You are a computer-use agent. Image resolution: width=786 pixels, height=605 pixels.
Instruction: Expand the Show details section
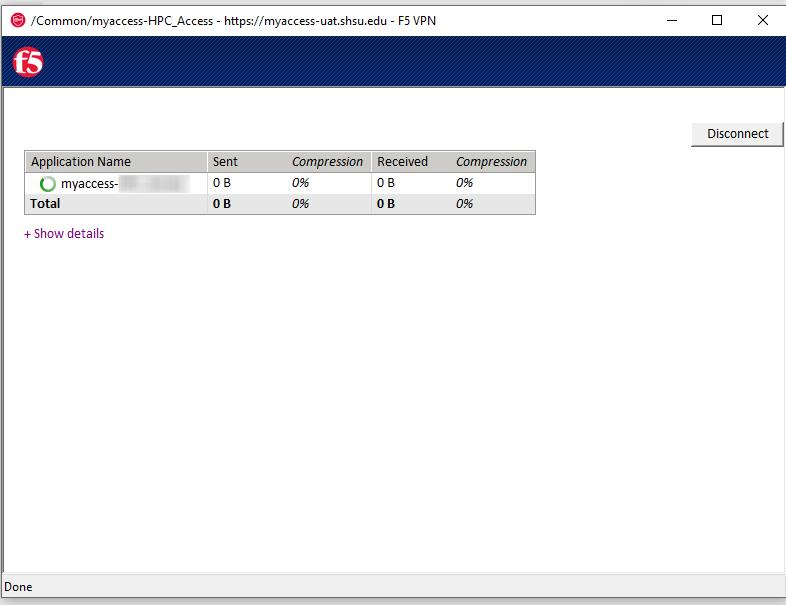64,234
